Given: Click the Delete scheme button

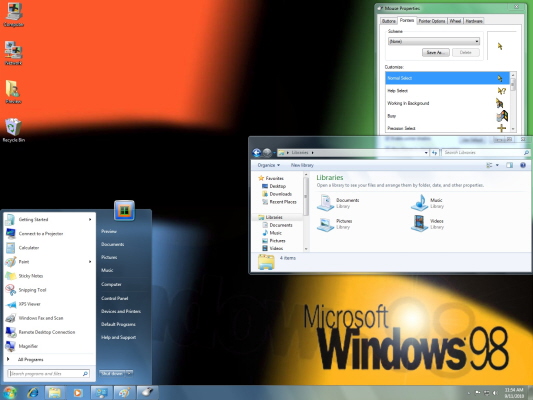Looking at the screenshot, I should tap(466, 53).
